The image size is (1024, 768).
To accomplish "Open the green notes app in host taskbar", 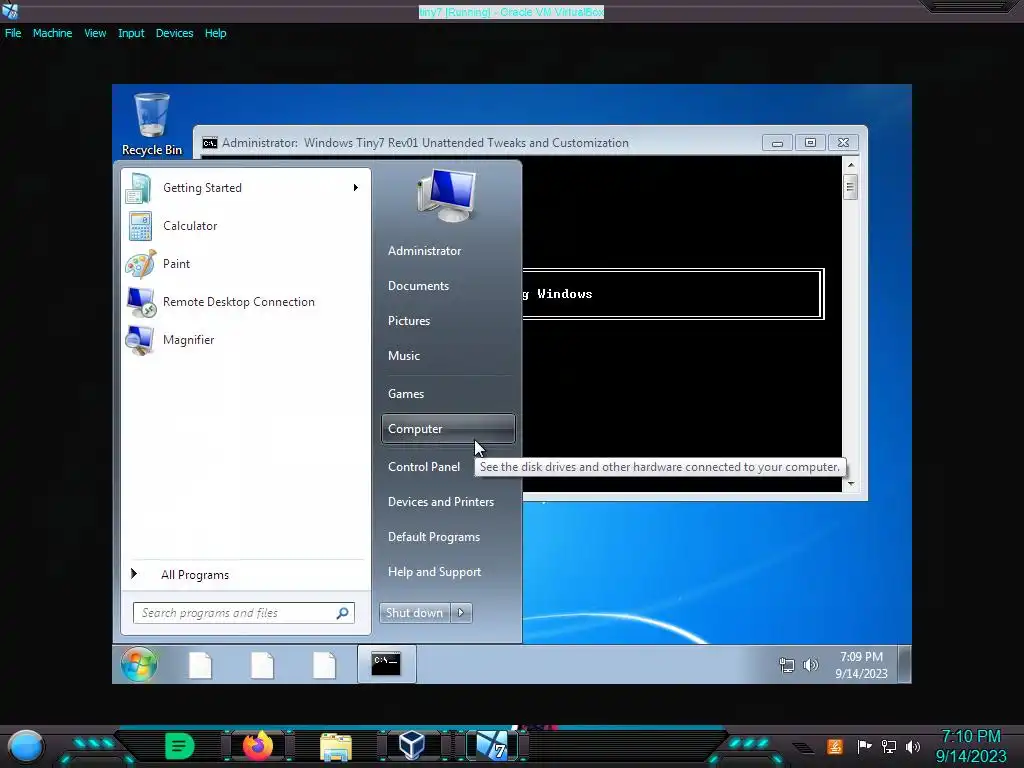I will [x=180, y=746].
